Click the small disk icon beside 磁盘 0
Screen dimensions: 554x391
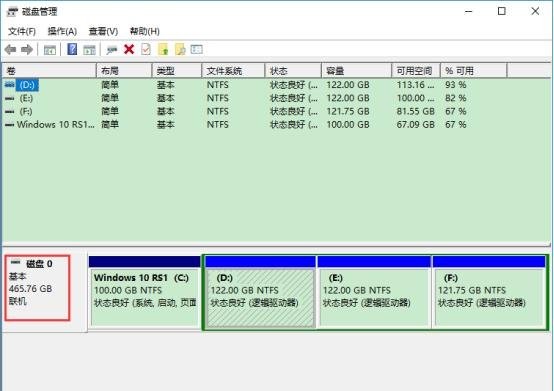pyautogui.click(x=15, y=262)
